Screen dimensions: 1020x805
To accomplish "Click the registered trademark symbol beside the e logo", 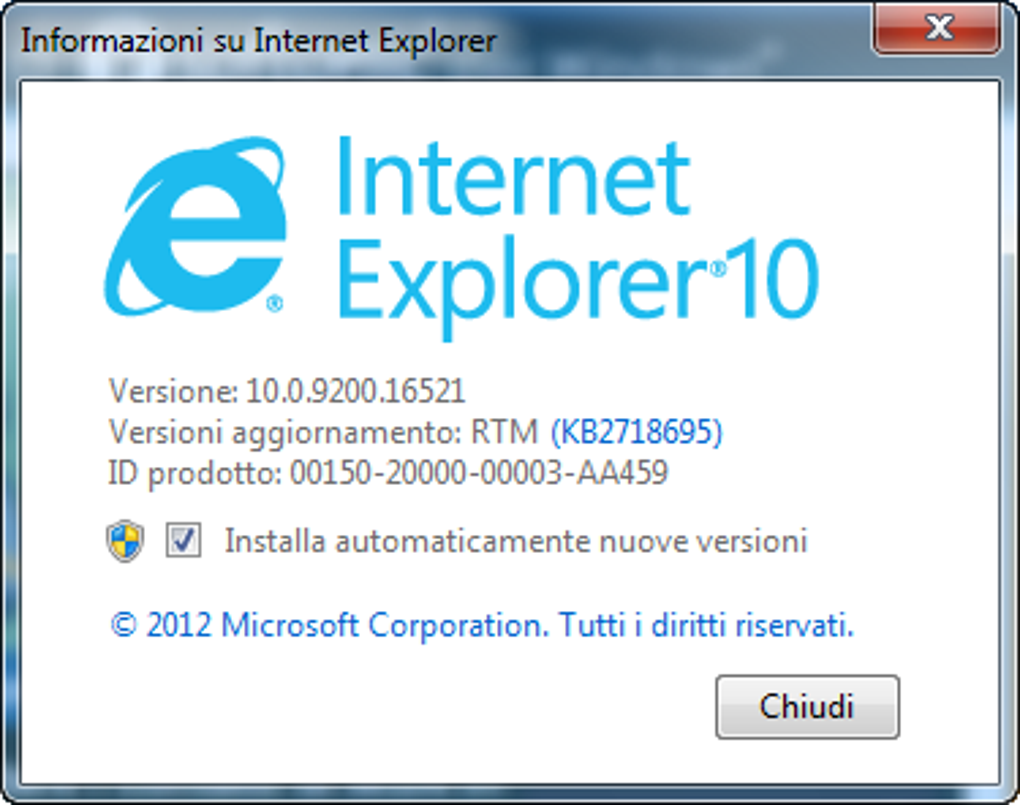I will (275, 304).
